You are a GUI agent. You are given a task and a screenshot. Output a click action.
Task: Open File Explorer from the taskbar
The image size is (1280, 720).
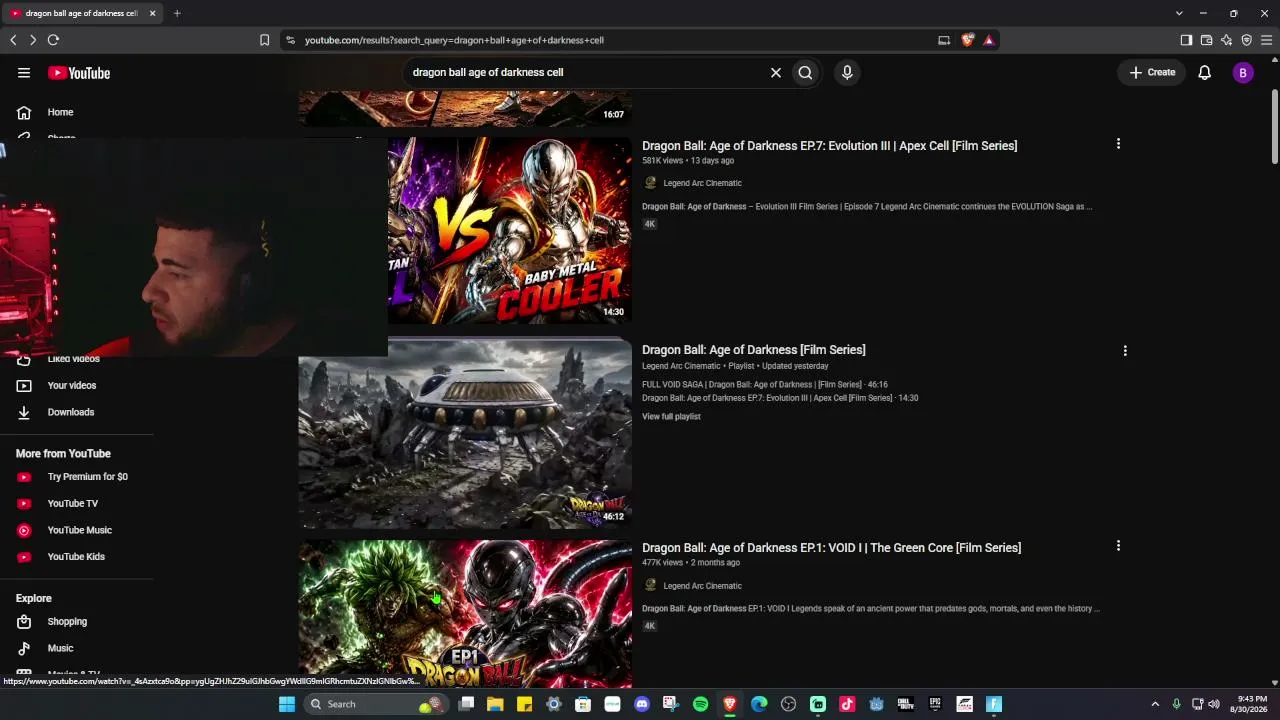click(495, 704)
